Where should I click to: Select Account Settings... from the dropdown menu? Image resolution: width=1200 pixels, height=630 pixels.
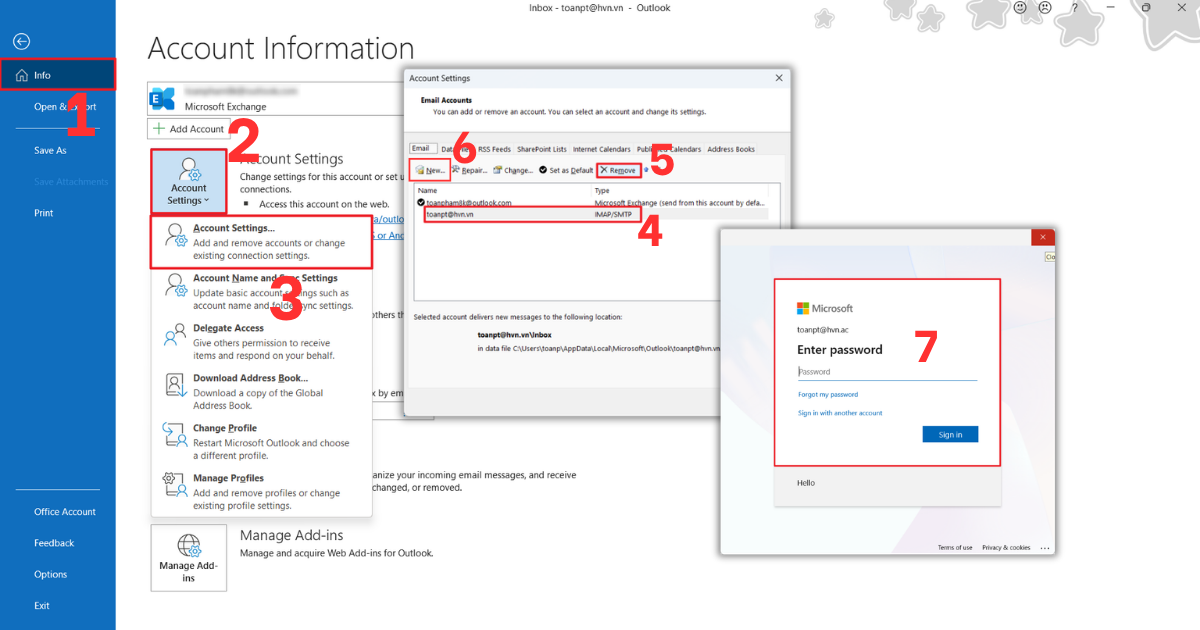click(261, 242)
